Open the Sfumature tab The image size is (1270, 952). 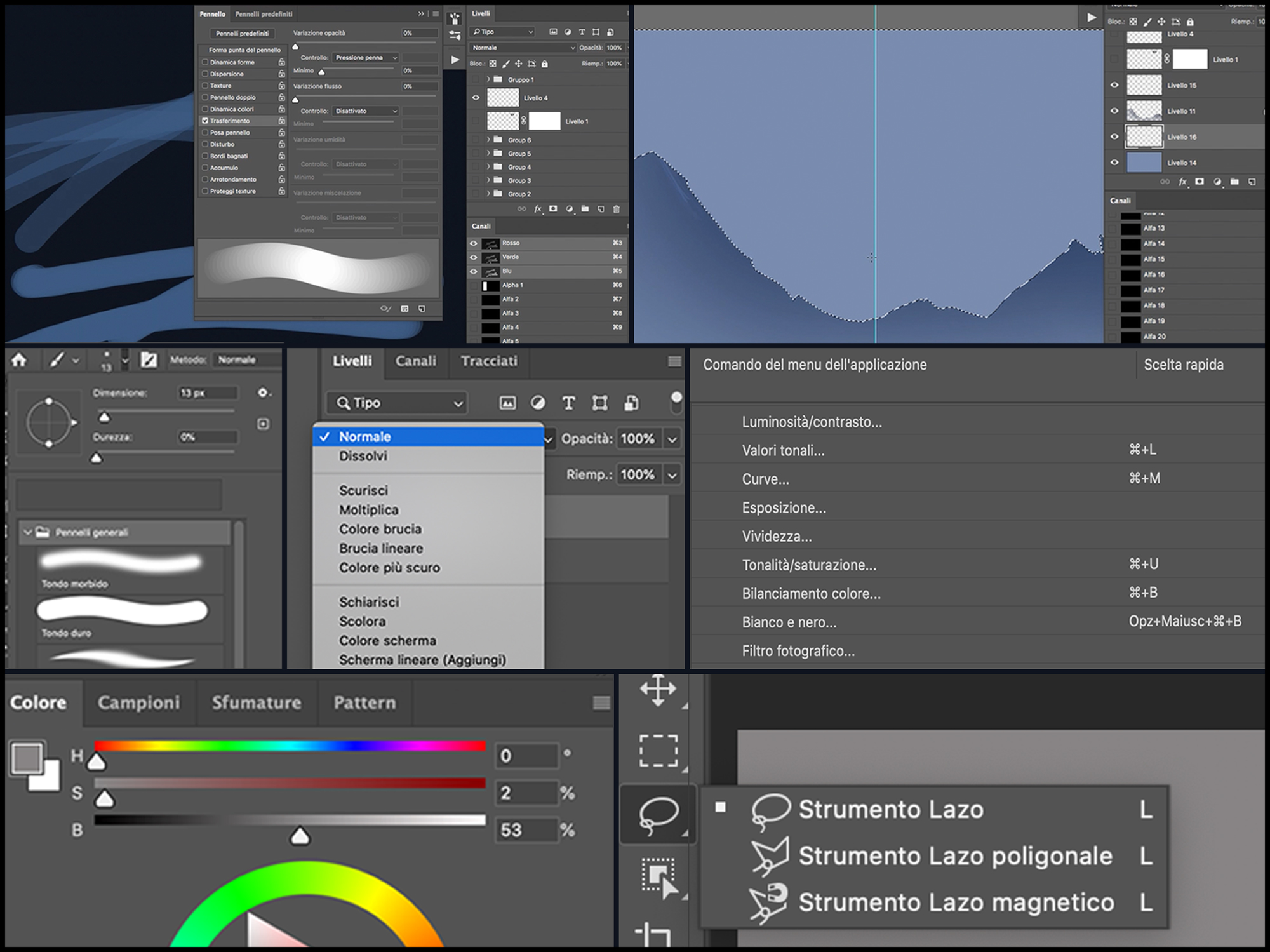[x=257, y=703]
